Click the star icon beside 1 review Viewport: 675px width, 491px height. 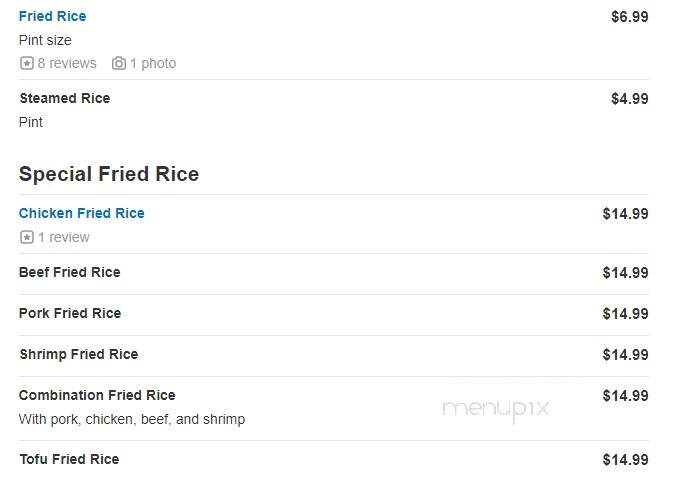27,237
